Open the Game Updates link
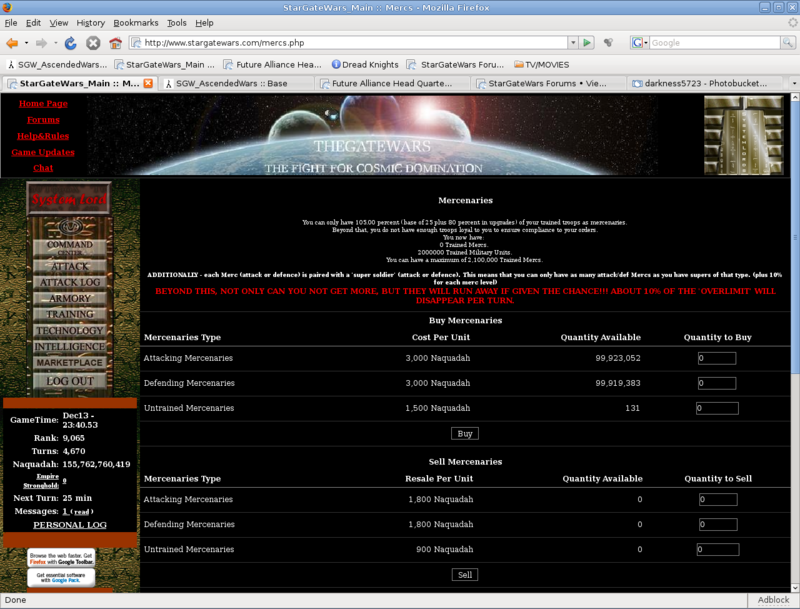The height and width of the screenshot is (609, 800). click(43, 152)
